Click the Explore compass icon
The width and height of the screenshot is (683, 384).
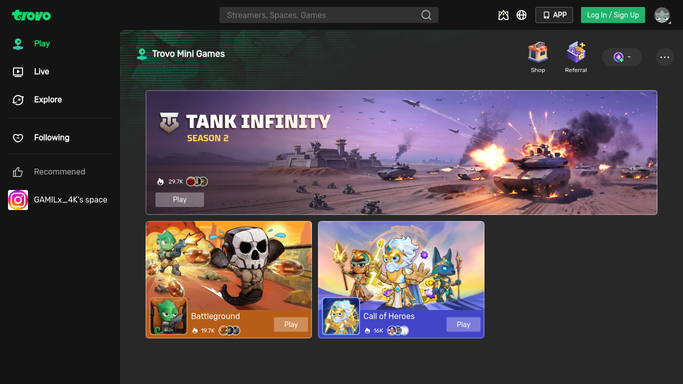[x=18, y=100]
